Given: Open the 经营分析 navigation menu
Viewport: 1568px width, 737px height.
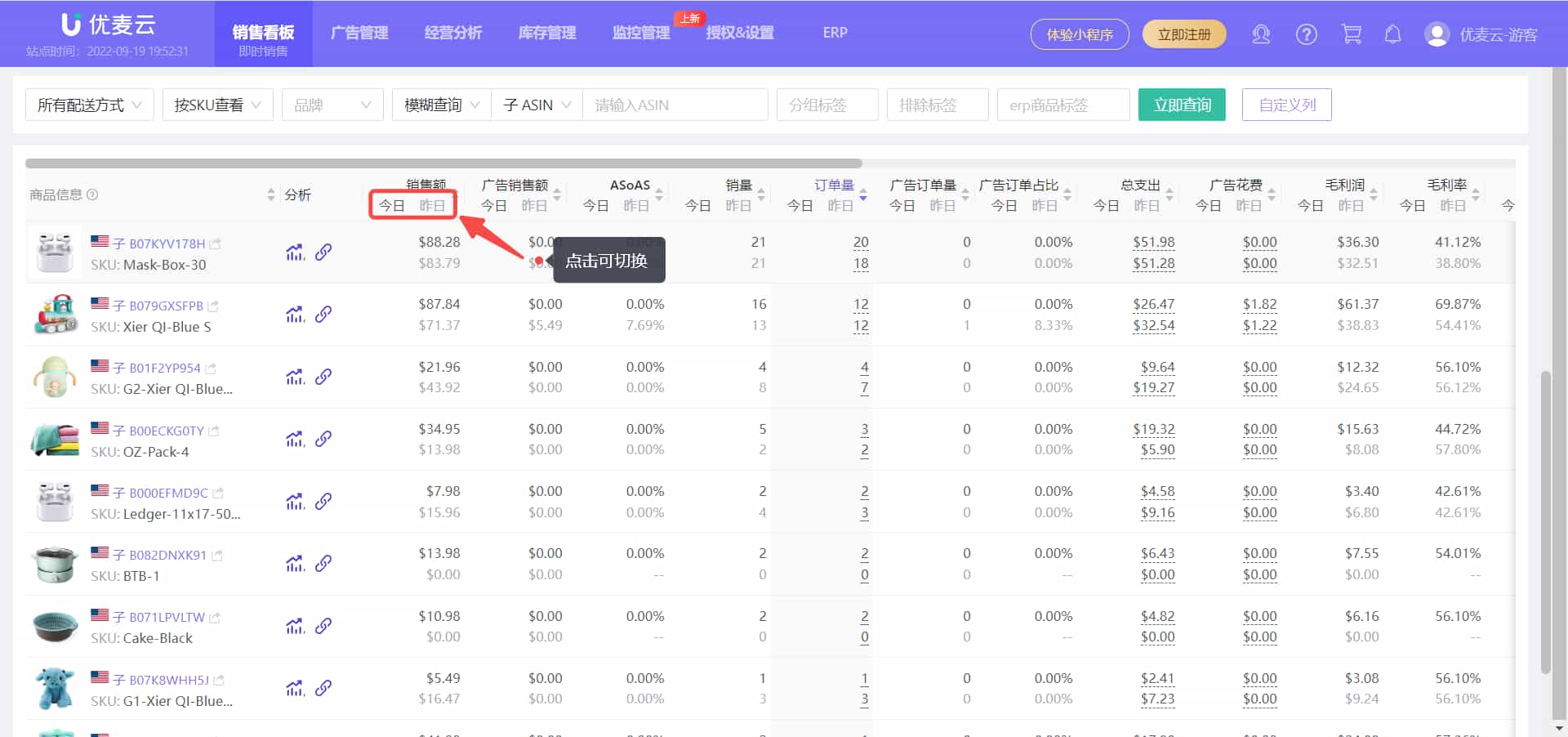Looking at the screenshot, I should (453, 33).
